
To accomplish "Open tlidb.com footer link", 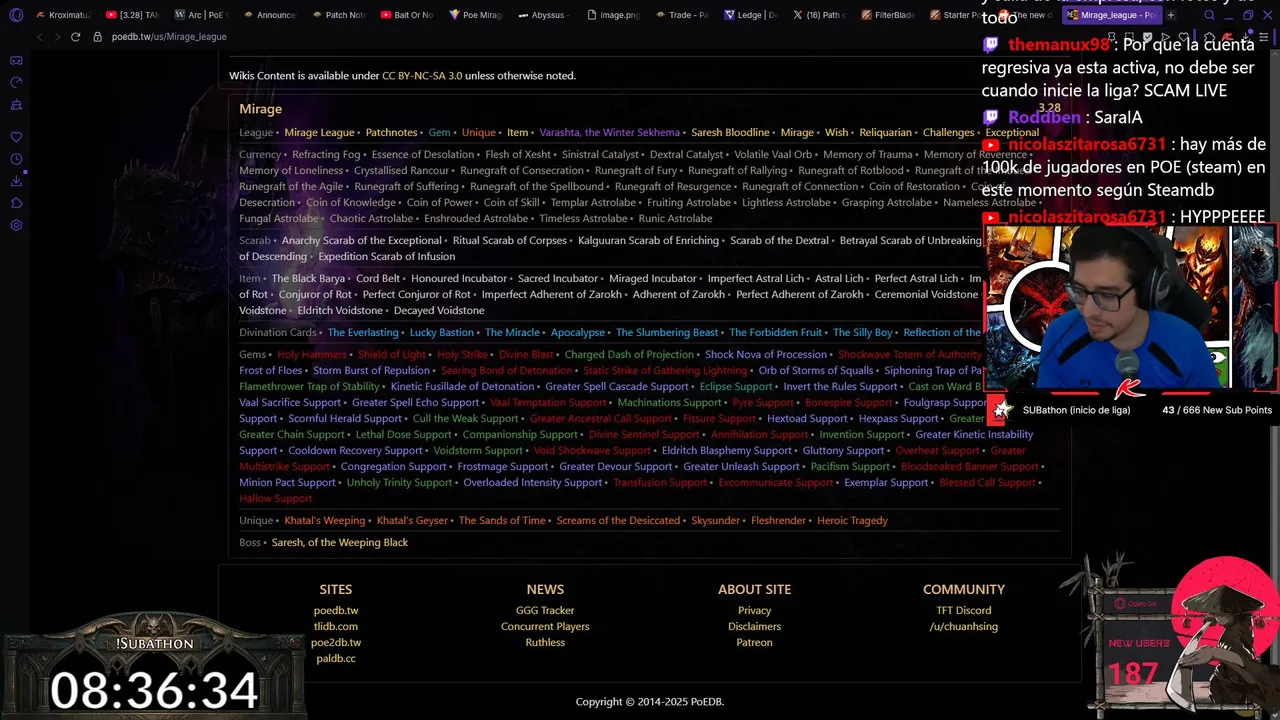I will click(336, 627).
